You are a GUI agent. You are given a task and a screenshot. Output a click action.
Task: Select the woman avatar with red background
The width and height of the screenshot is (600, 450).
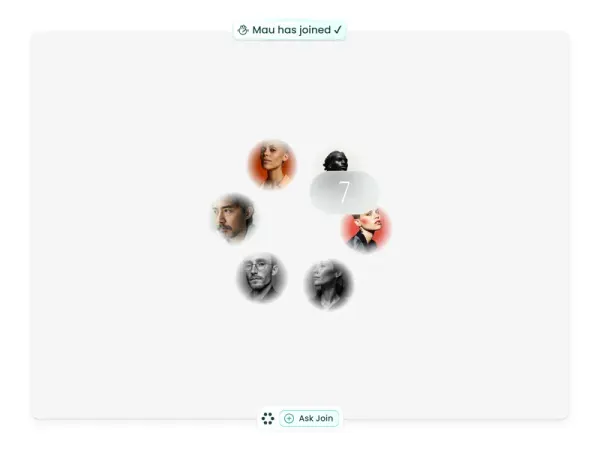click(x=365, y=230)
